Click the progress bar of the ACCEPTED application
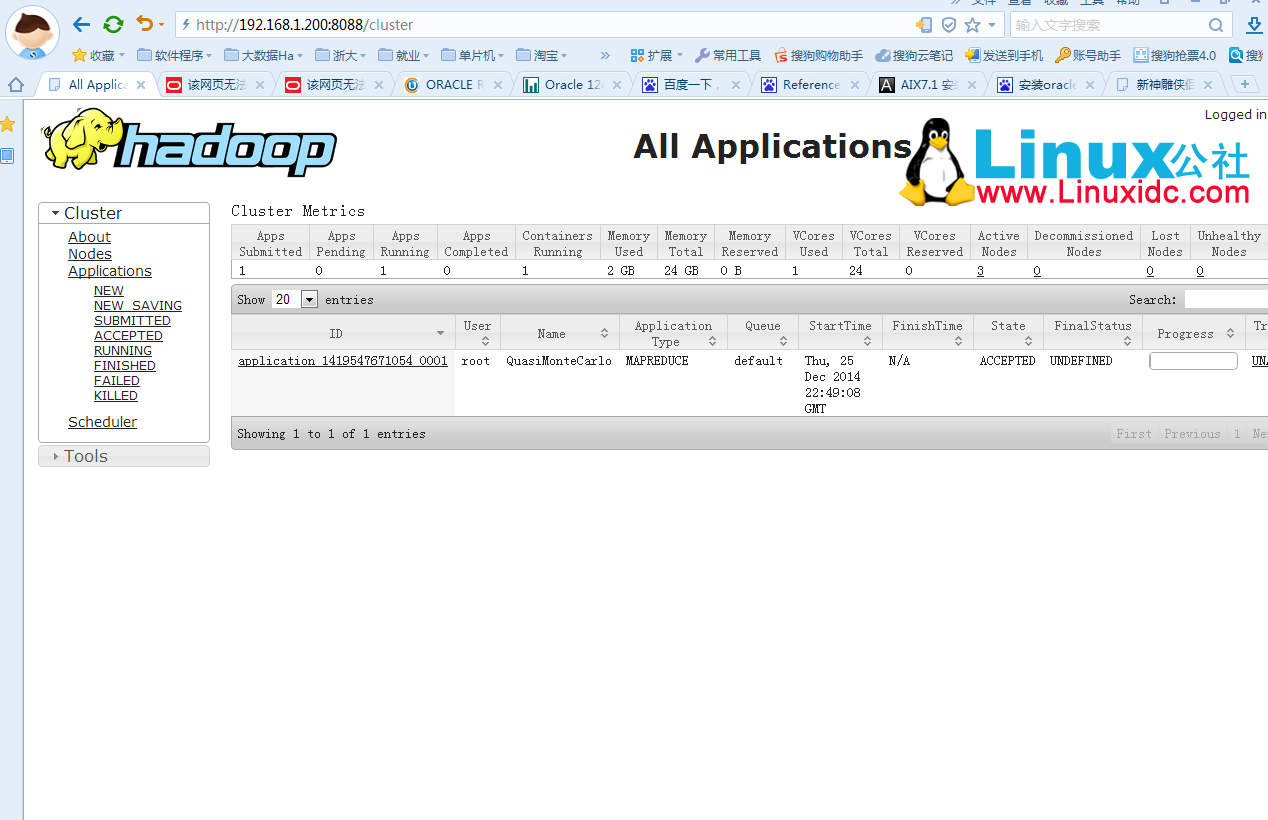Screen dimensions: 1268x820 tap(1193, 360)
